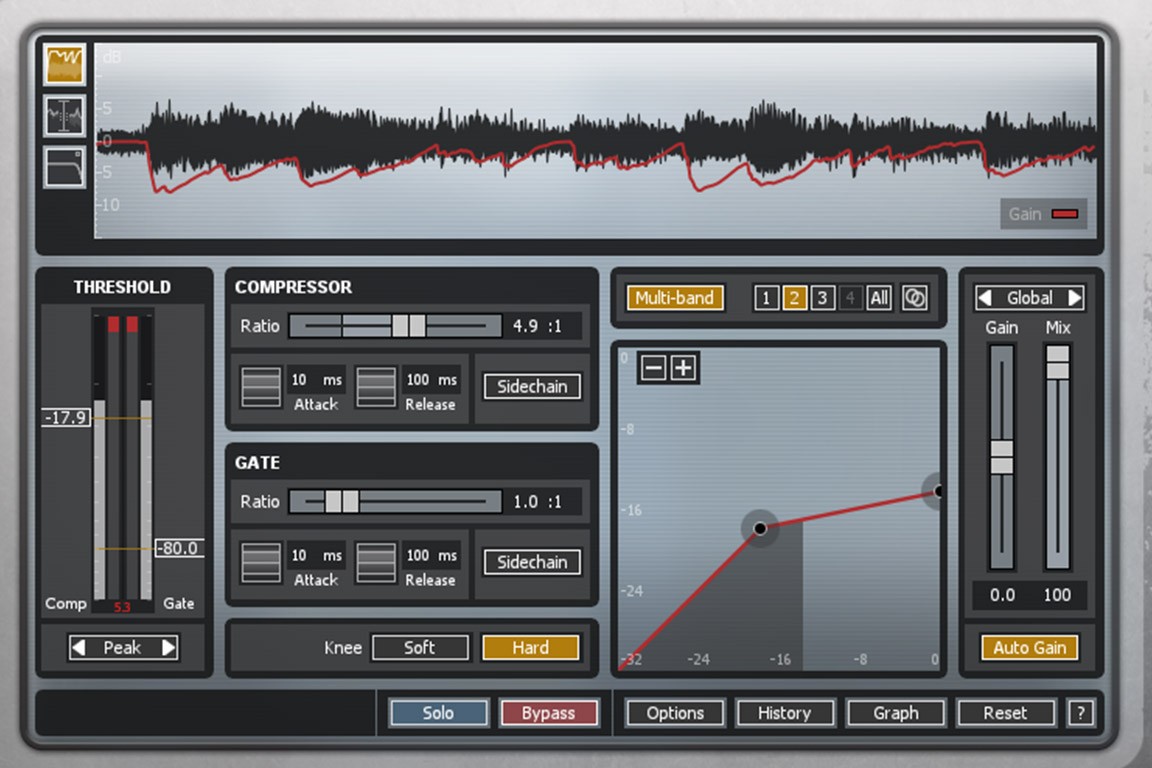Image resolution: width=1152 pixels, height=768 pixels.
Task: Switch Peak mode to next with right arrow
Action: (168, 647)
